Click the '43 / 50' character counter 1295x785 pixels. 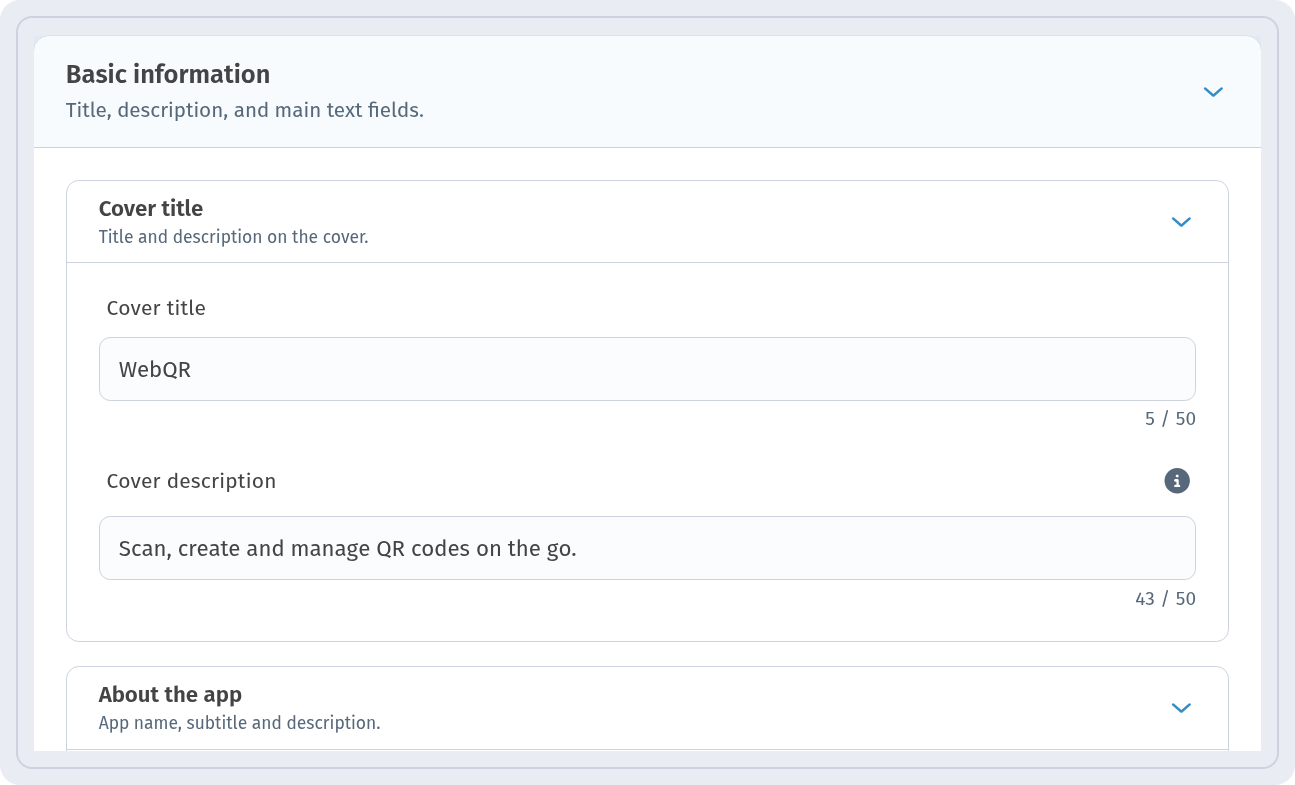click(x=1165, y=599)
